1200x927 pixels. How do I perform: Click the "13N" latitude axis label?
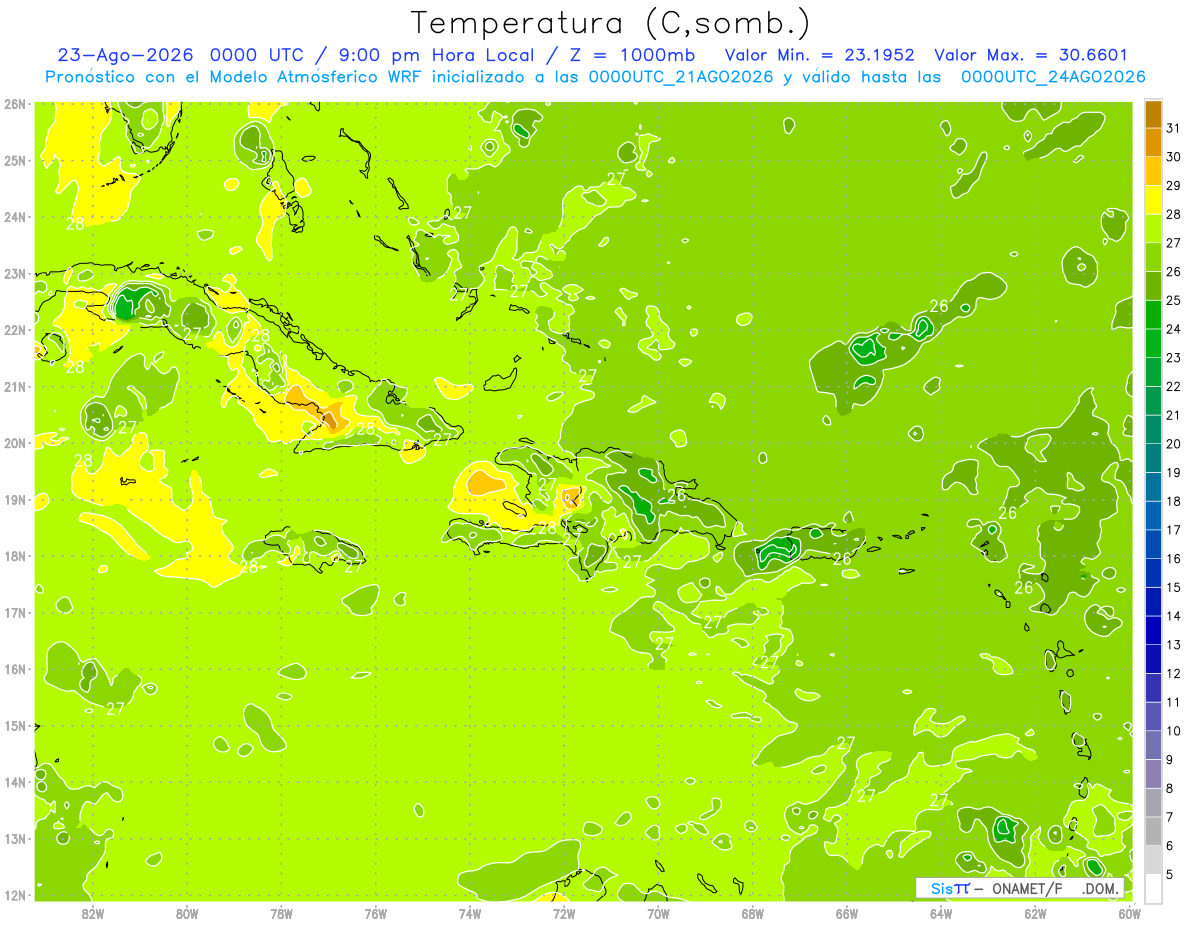15,839
